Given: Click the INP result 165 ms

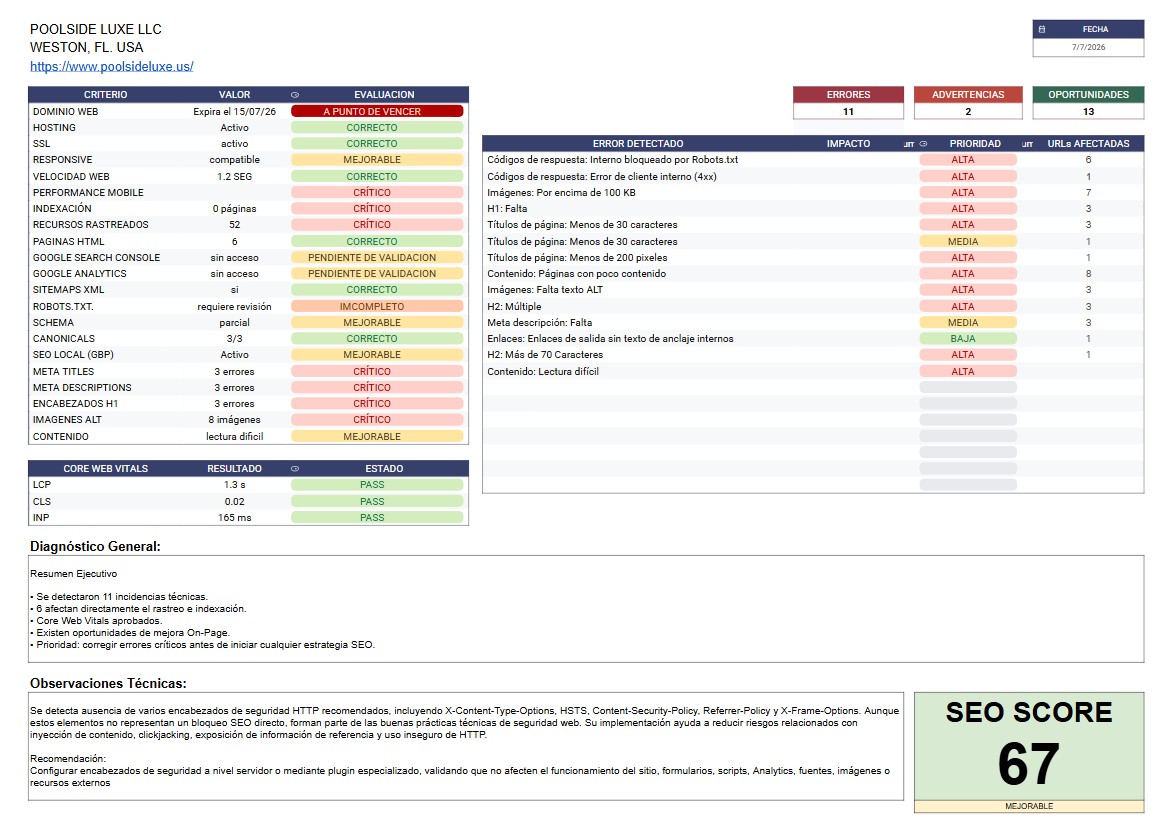Looking at the screenshot, I should click(x=234, y=518).
